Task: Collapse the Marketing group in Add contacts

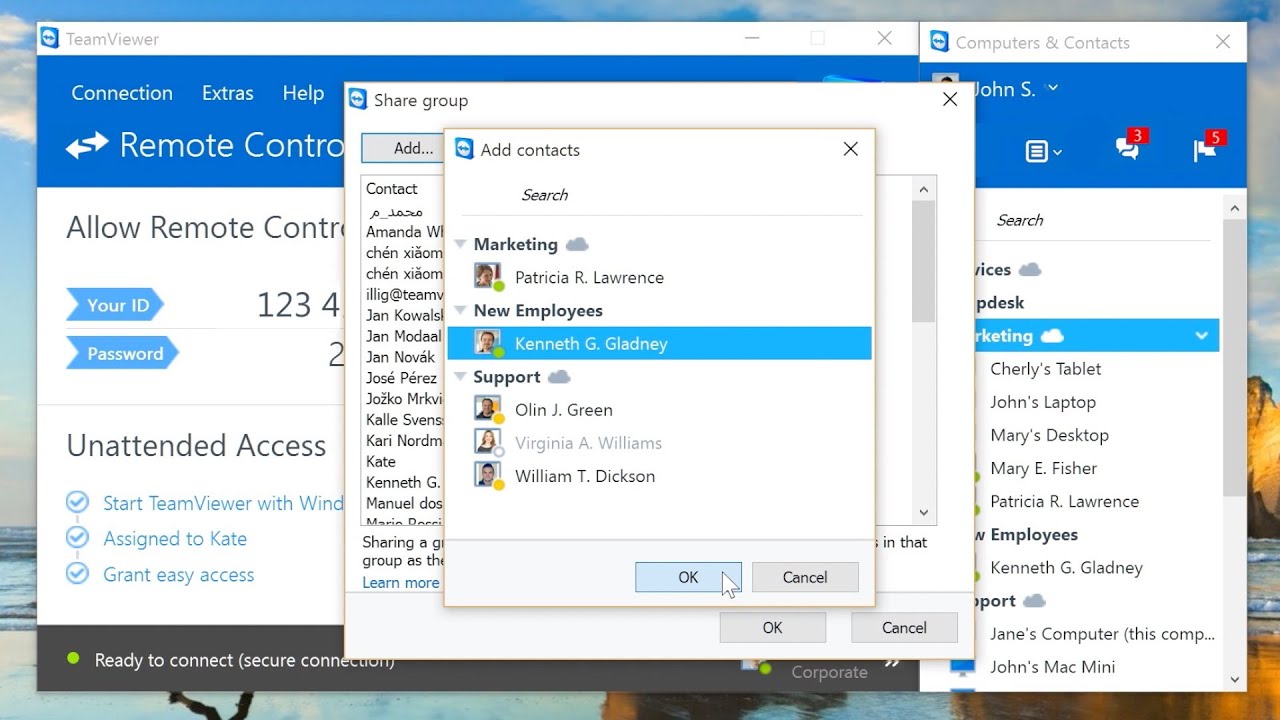Action: coord(460,245)
